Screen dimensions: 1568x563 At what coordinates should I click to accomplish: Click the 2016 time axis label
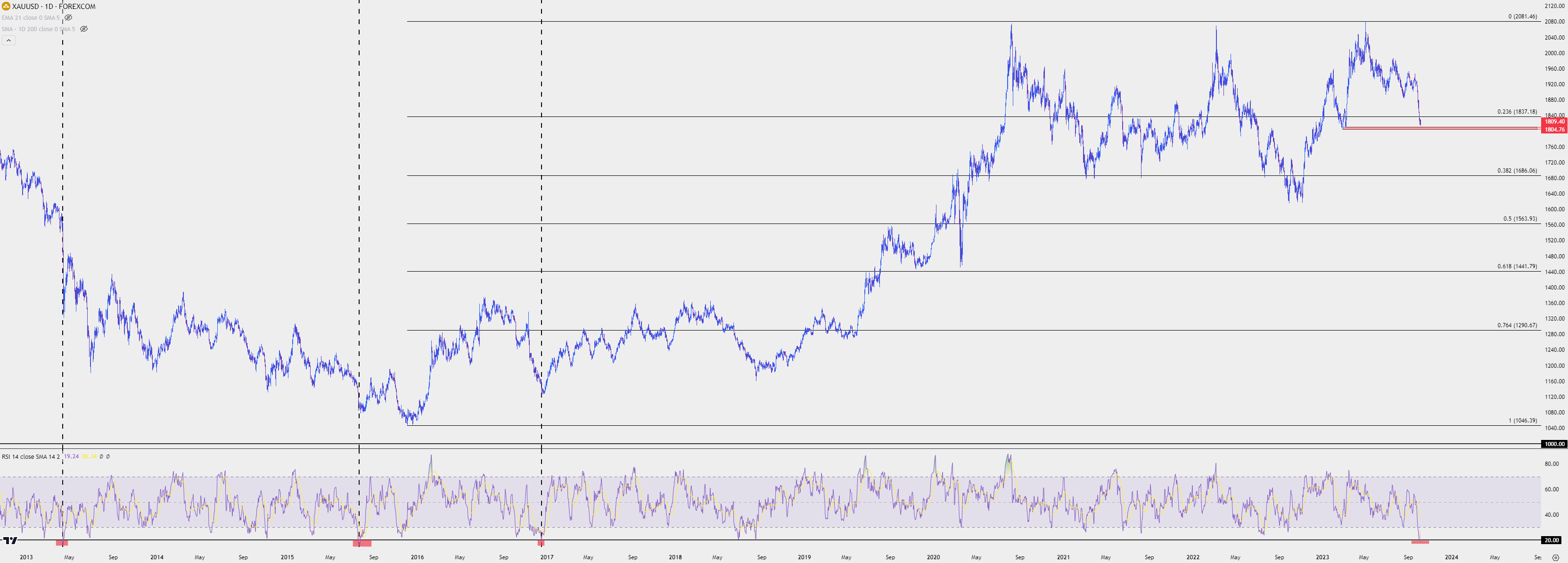[417, 557]
